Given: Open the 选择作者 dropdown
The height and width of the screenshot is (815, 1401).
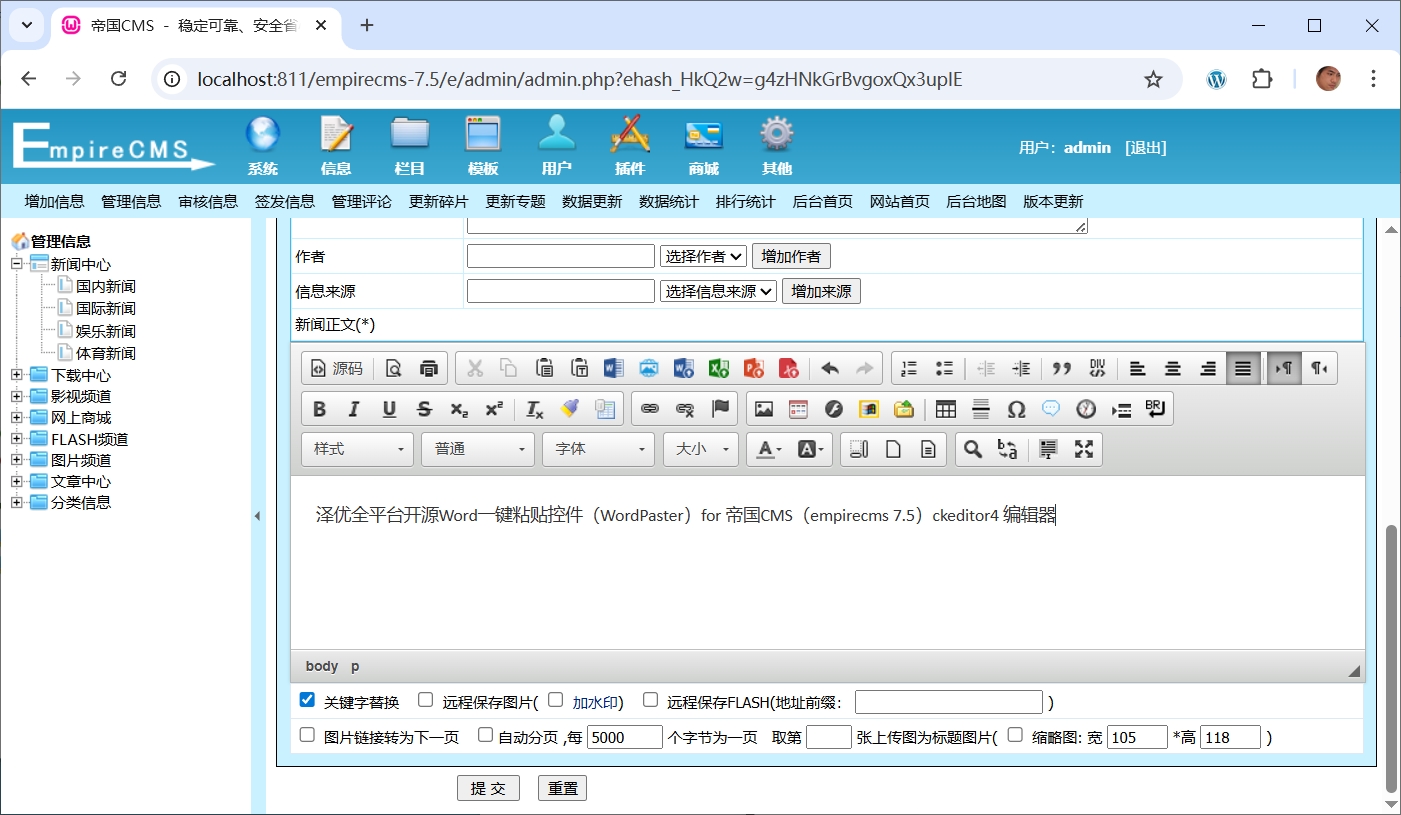Looking at the screenshot, I should (x=703, y=256).
